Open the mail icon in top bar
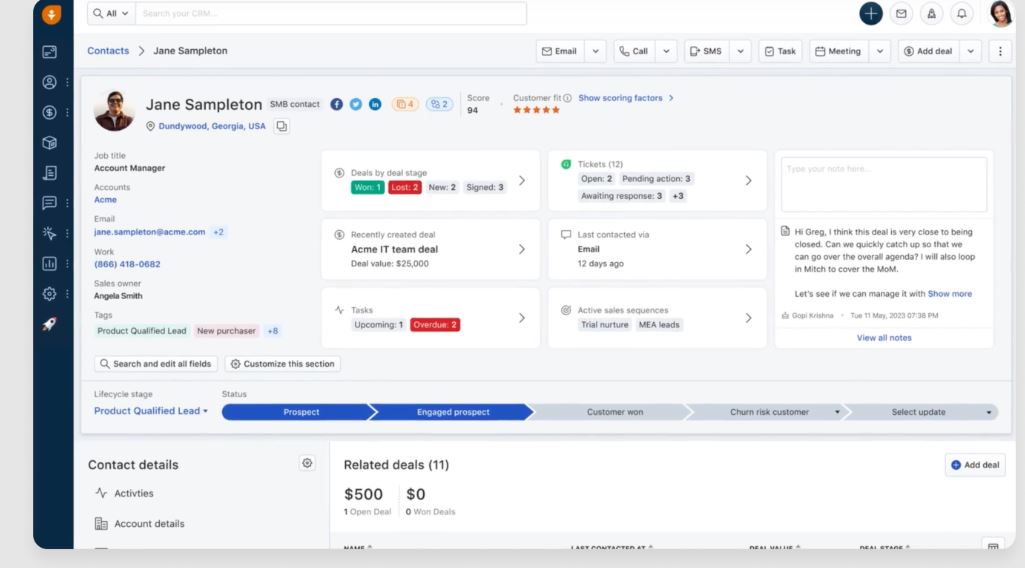Image resolution: width=1025 pixels, height=568 pixels. (x=901, y=13)
